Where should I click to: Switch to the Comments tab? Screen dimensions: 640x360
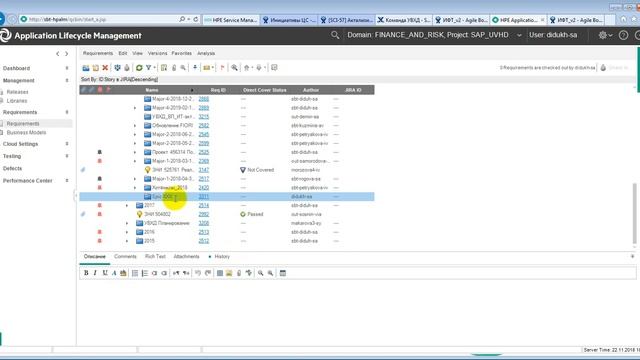point(125,257)
